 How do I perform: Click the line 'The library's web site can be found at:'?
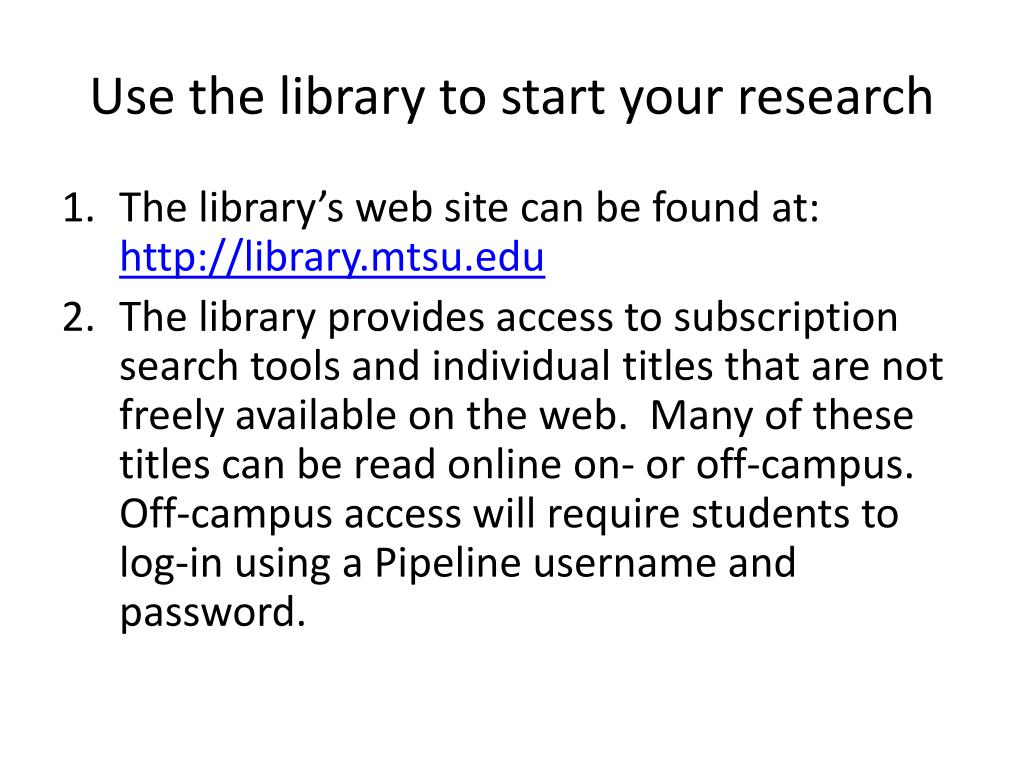point(469,209)
